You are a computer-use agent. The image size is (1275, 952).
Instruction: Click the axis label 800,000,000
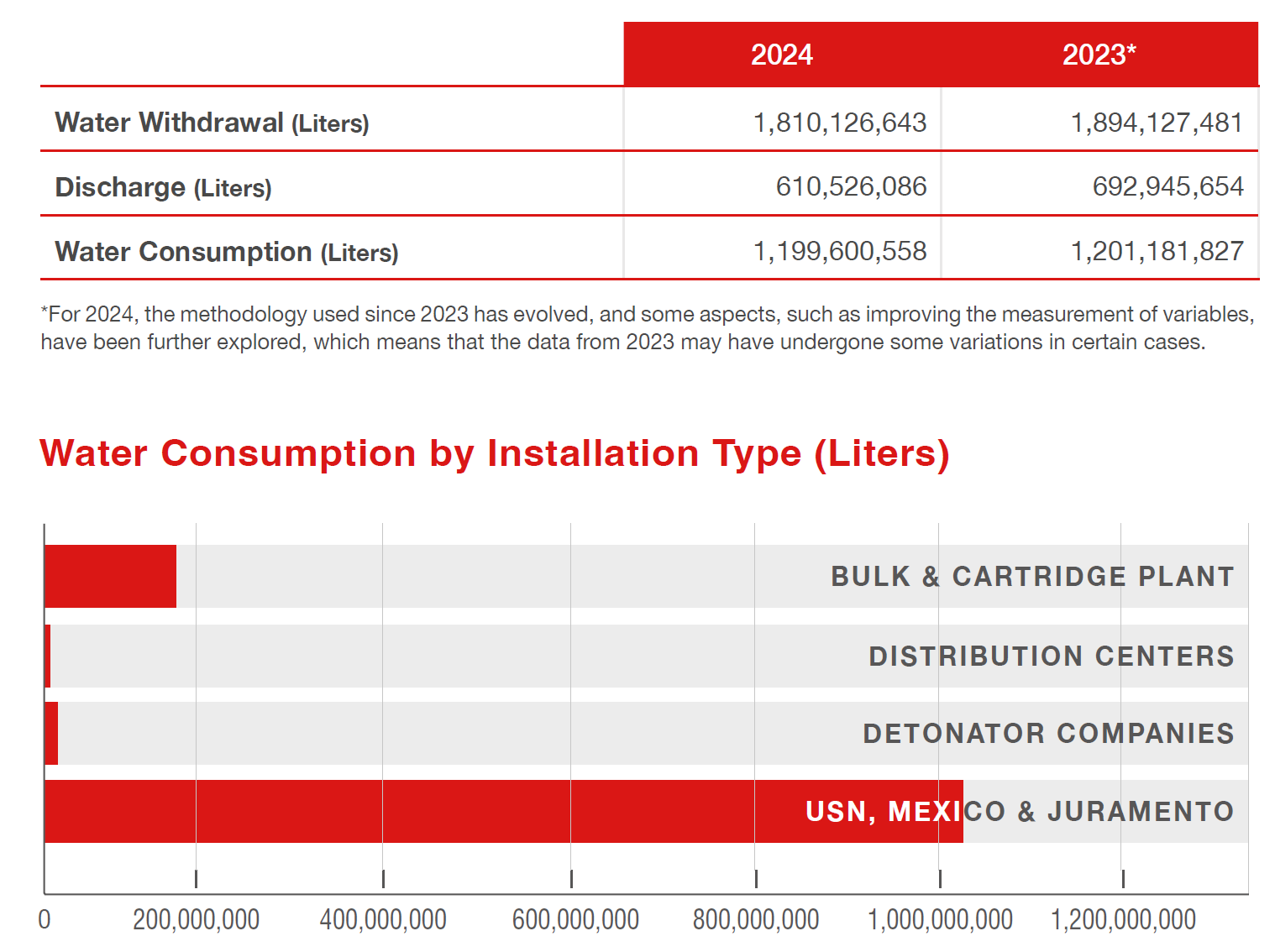756,920
